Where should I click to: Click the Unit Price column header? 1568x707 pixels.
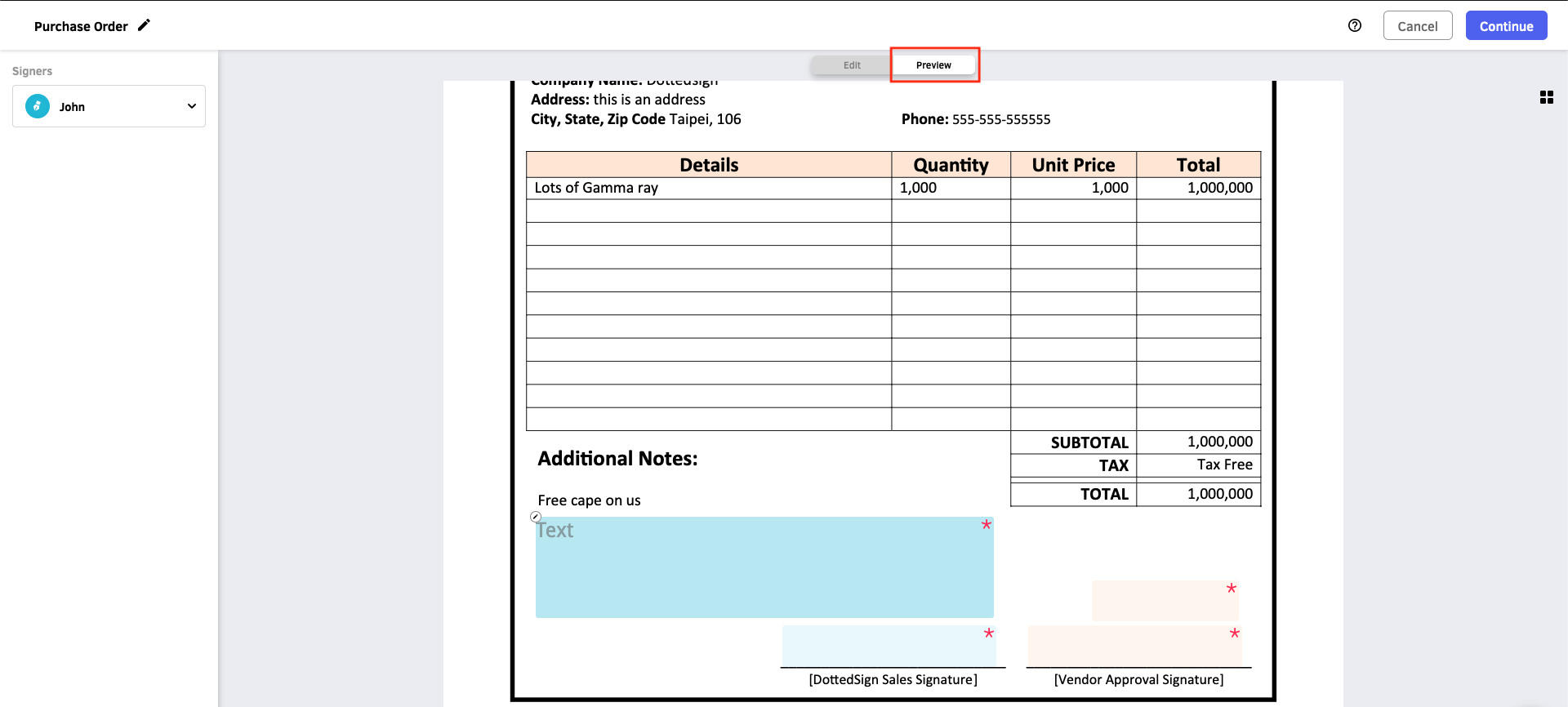1073,165
